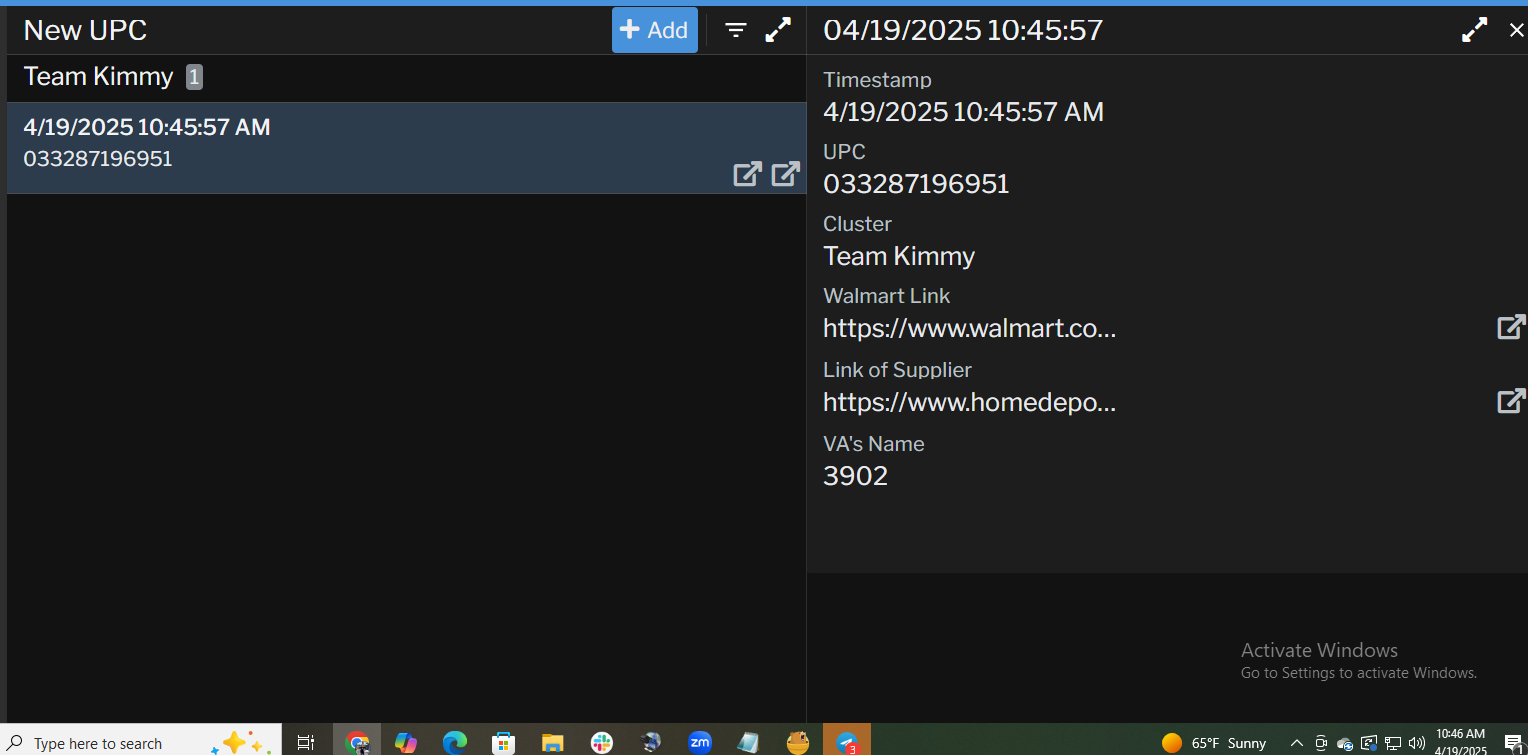Screen dimensions: 1528x755
Task: Open supplier link from the list row
Action: coord(786,174)
